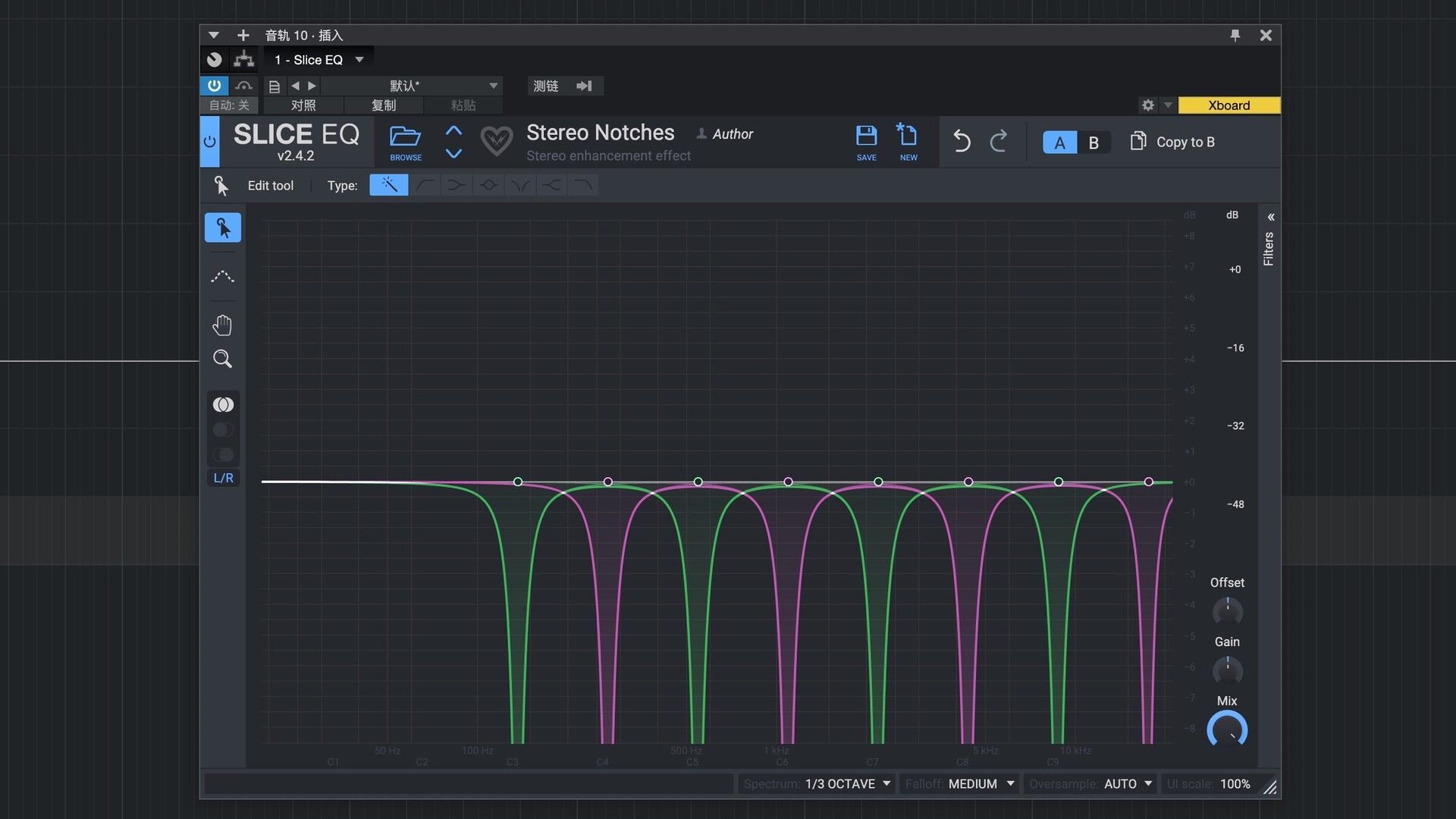This screenshot has width=1456, height=819.
Task: Click the 复制 copy button
Action: [x=384, y=105]
